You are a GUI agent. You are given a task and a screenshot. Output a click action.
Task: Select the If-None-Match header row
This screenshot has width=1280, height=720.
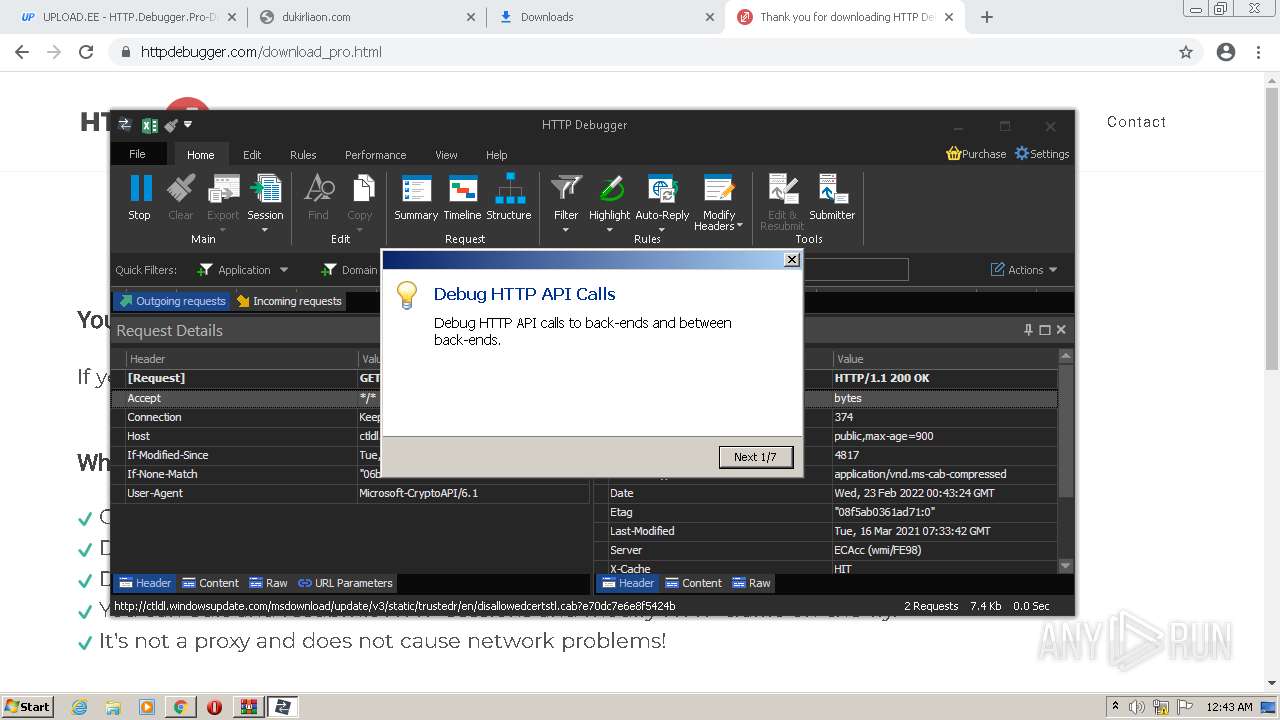coord(350,474)
